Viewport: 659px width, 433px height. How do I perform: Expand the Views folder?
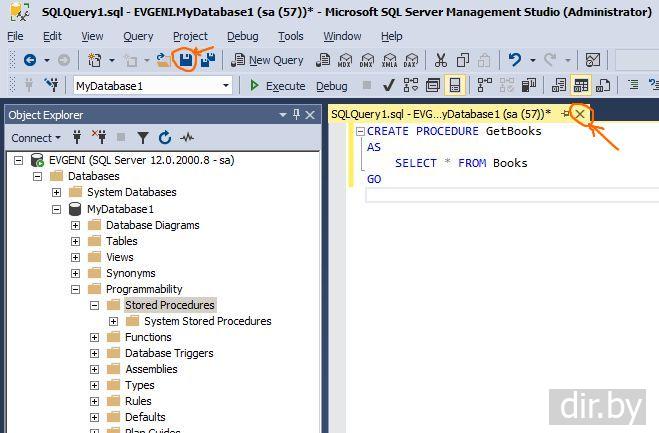(x=75, y=257)
